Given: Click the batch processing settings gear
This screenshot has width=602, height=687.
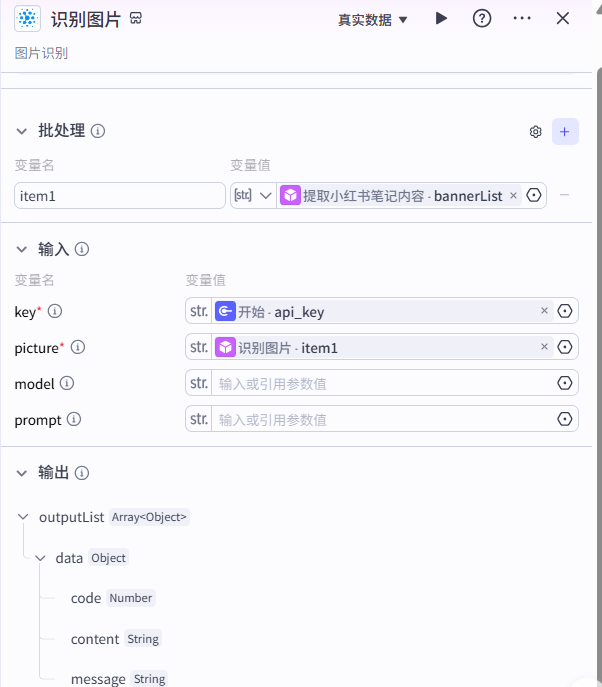Looking at the screenshot, I should pyautogui.click(x=536, y=132).
